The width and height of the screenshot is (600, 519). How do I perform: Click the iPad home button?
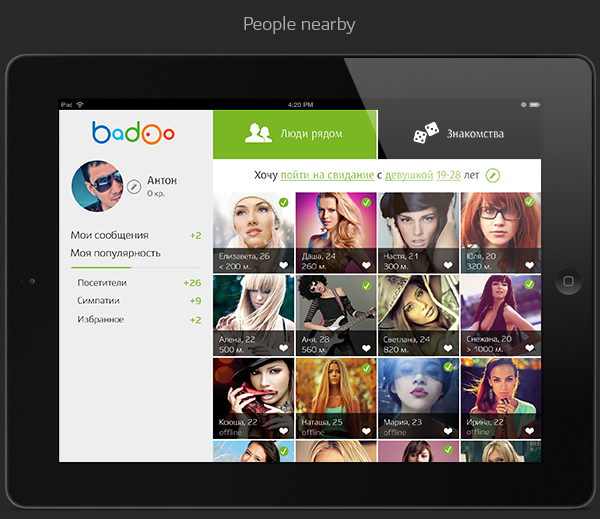tap(569, 281)
